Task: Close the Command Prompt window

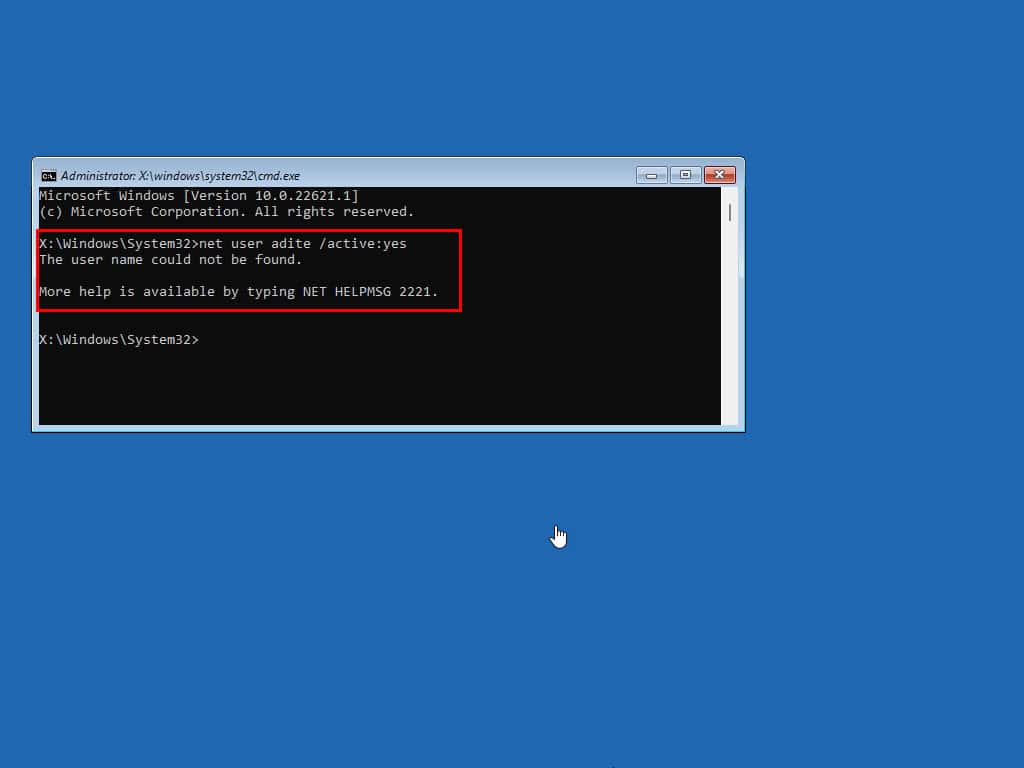Action: [720, 175]
